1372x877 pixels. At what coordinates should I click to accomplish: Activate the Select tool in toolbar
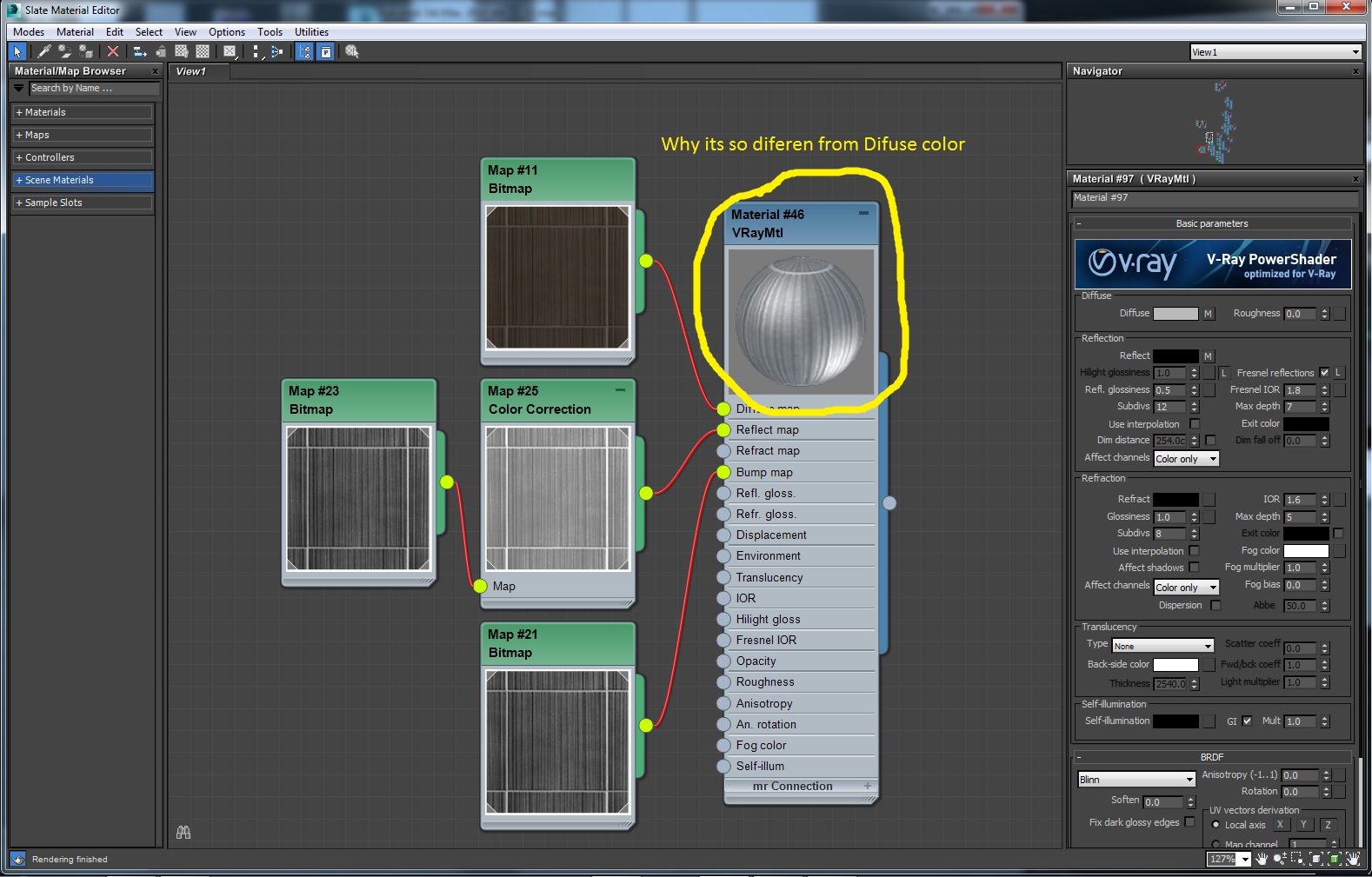17,52
